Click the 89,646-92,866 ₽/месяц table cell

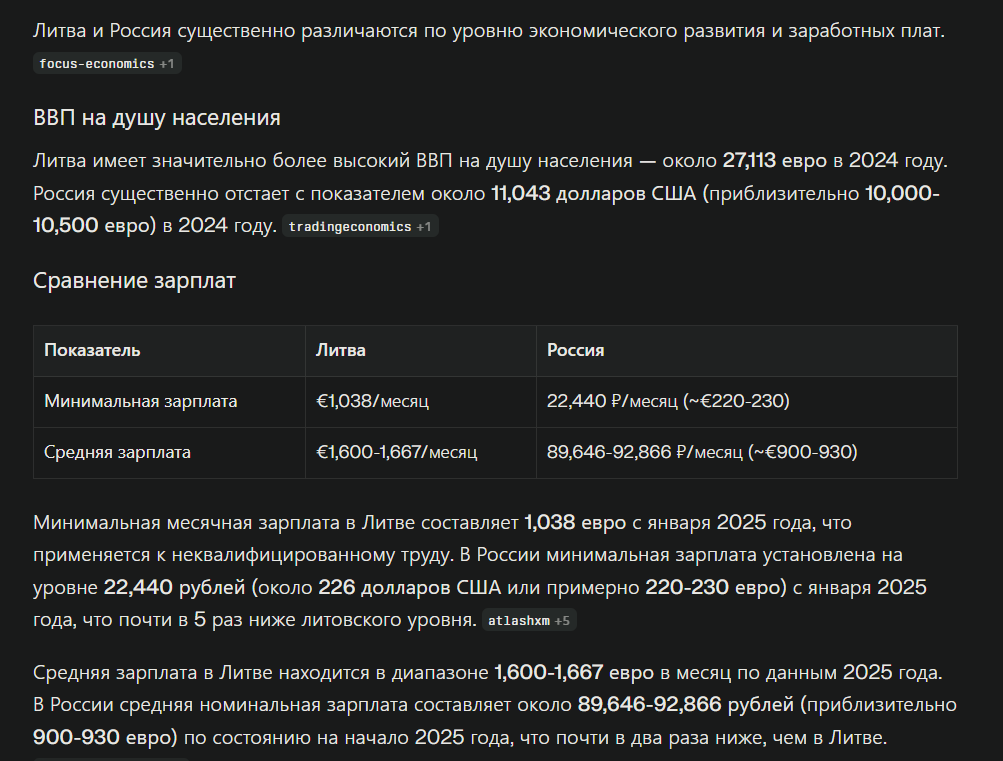click(x=702, y=453)
